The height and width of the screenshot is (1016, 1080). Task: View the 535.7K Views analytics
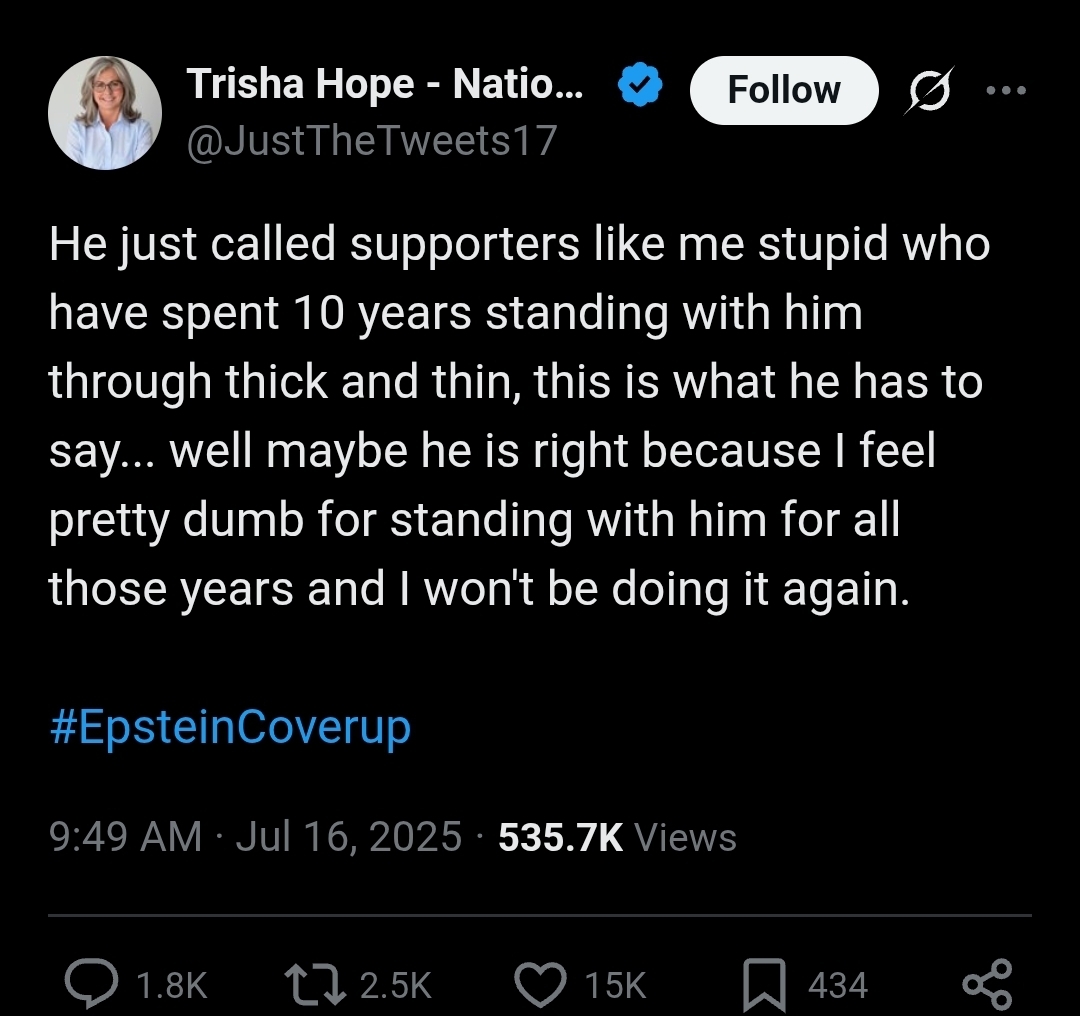click(x=617, y=836)
